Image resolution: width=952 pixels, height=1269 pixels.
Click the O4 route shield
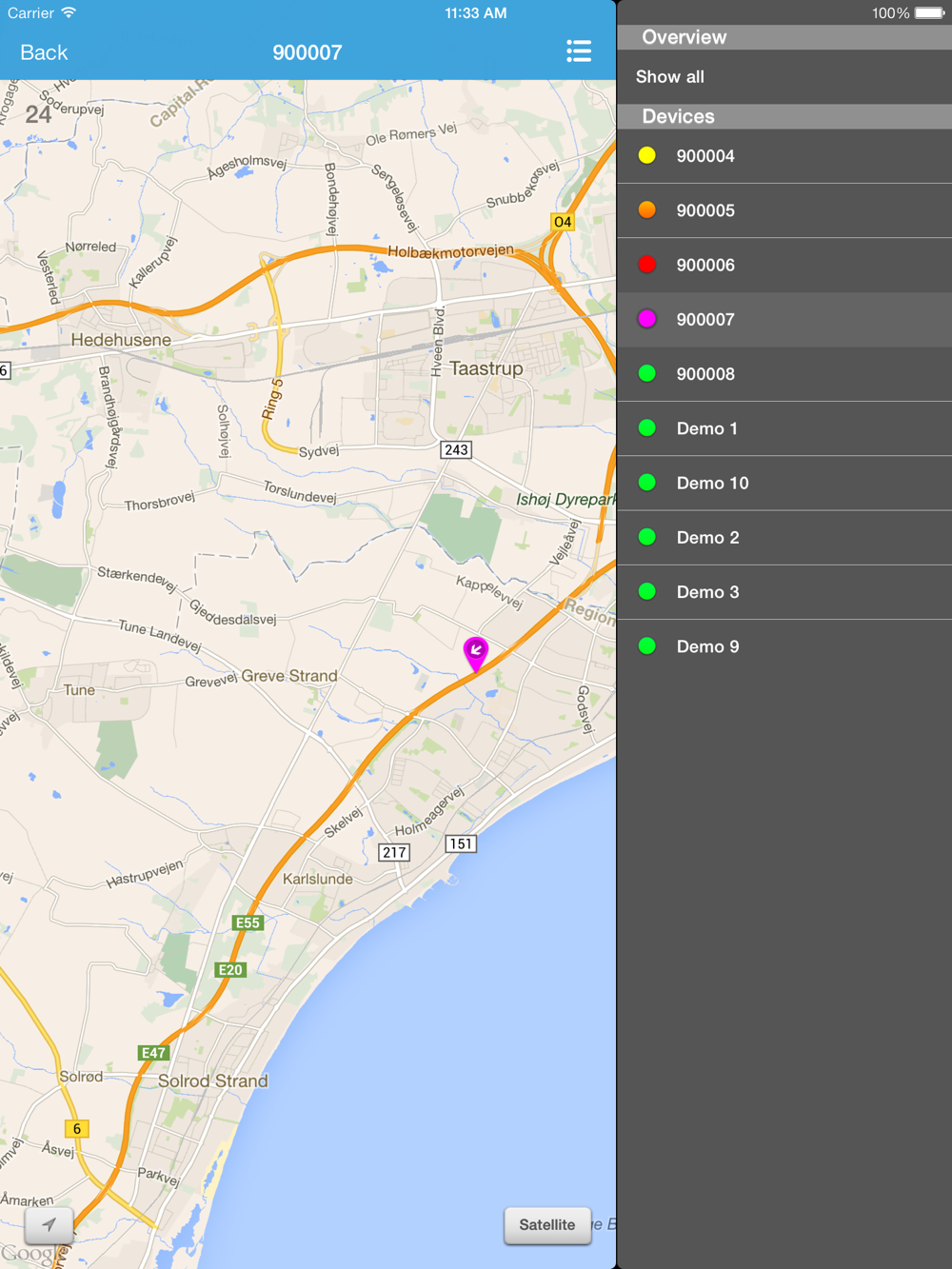(x=563, y=222)
